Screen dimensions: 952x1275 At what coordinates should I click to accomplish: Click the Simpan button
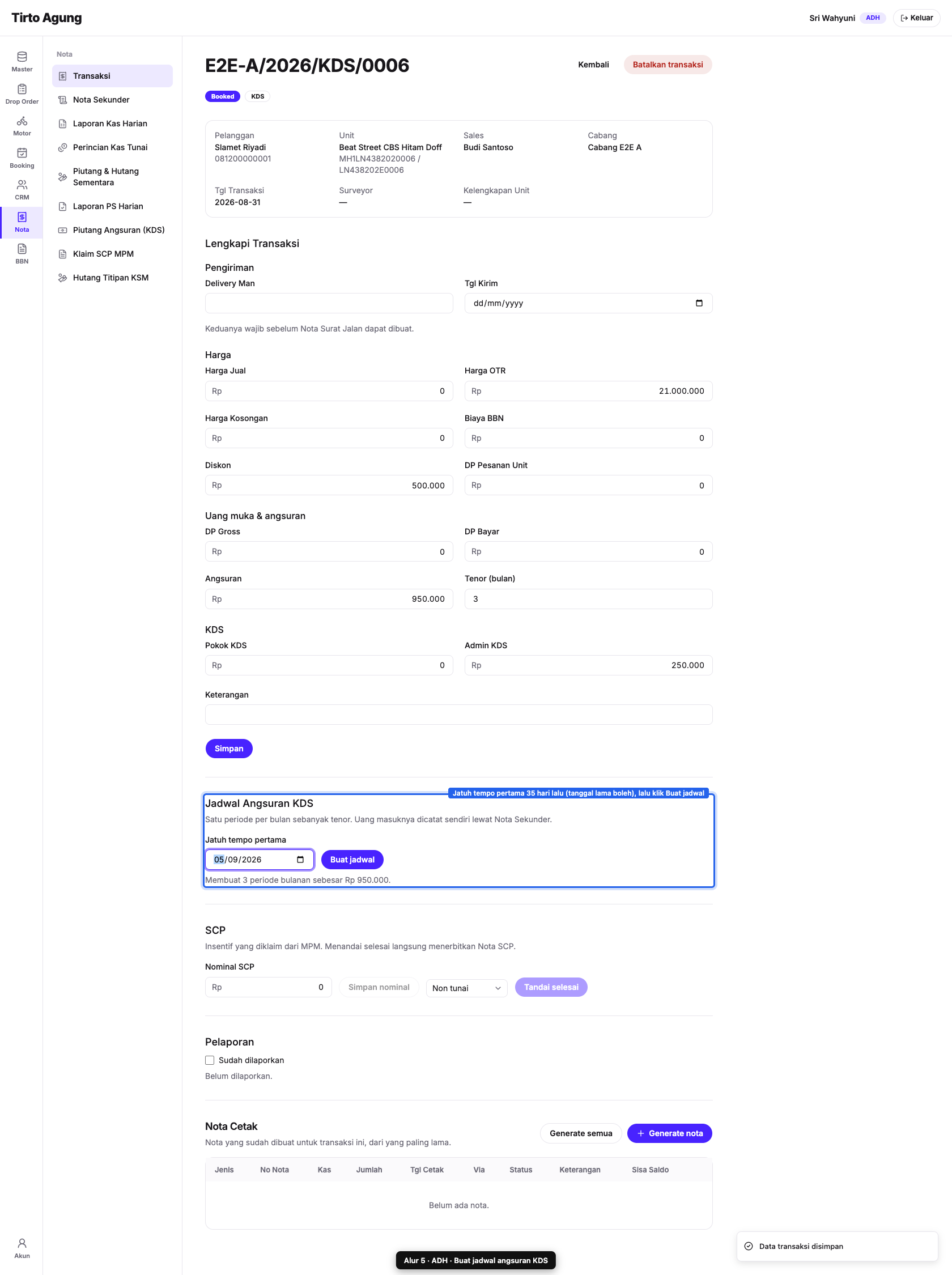[229, 749]
